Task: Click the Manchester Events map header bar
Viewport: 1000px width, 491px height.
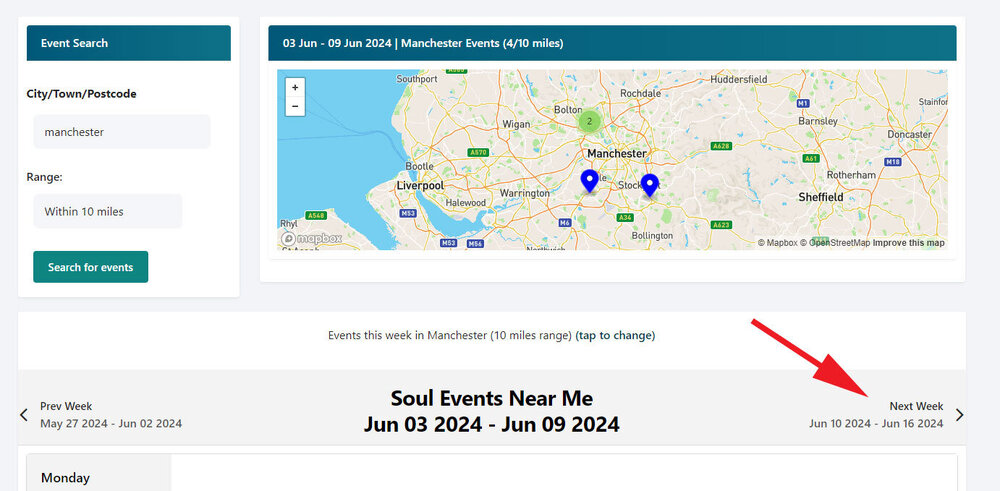Action: point(612,43)
